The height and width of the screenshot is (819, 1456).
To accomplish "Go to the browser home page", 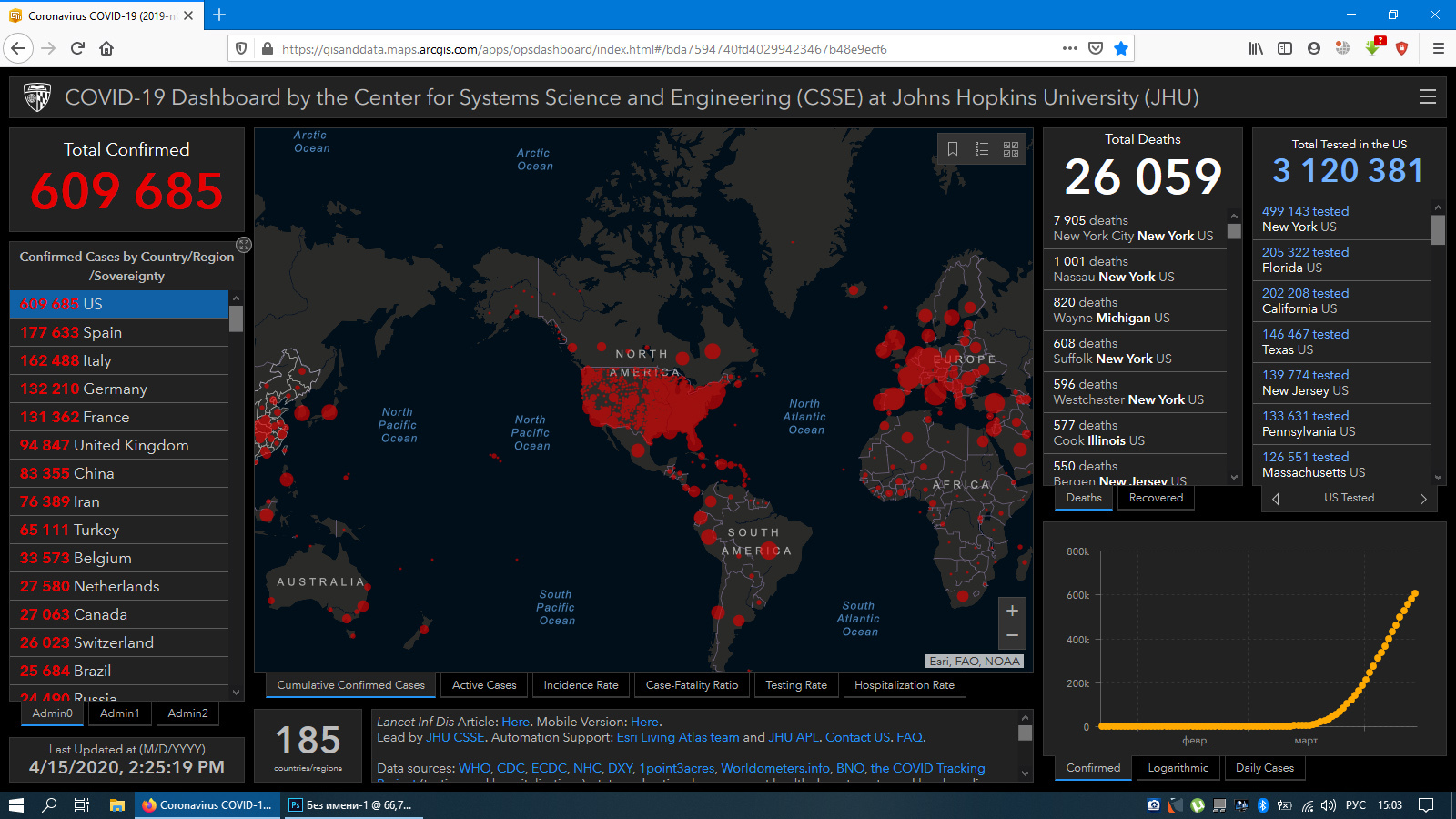I will pos(106,48).
